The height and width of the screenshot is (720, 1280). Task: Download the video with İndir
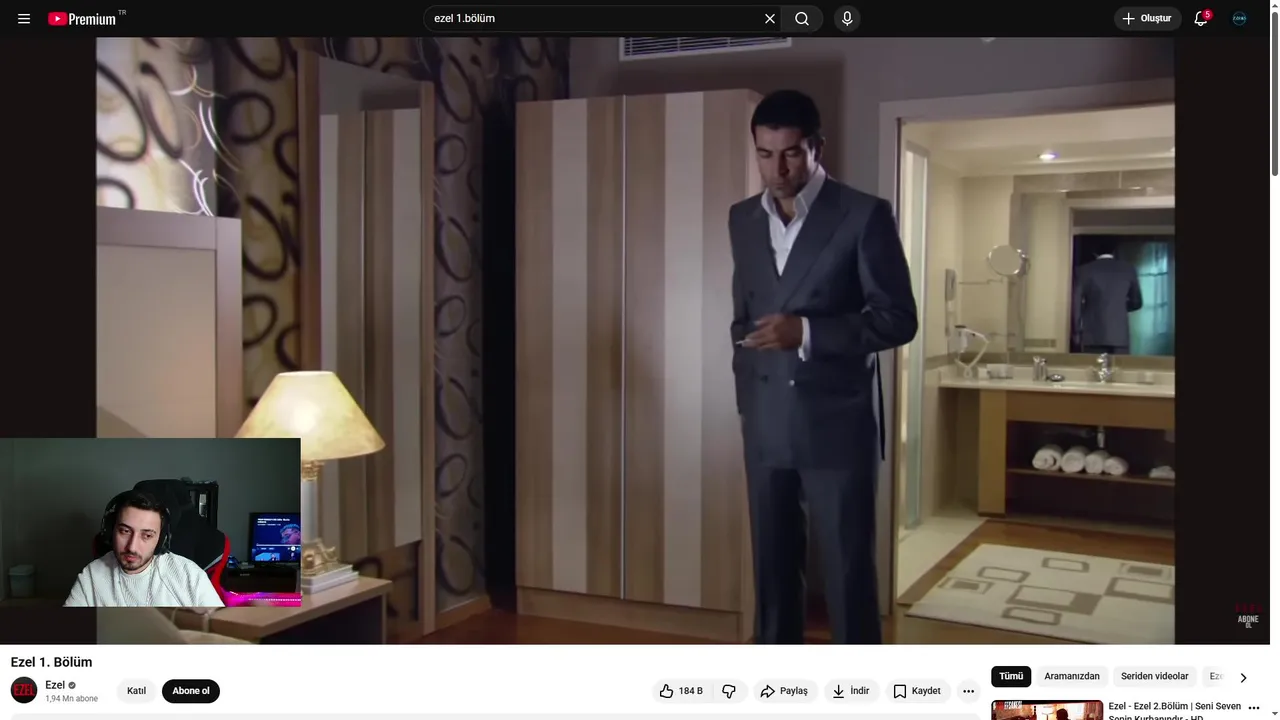[852, 691]
